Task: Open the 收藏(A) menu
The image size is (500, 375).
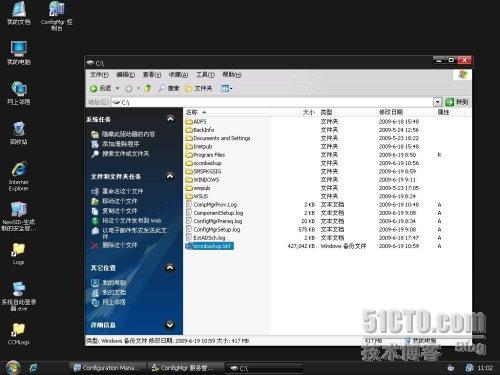Action: click(x=178, y=75)
